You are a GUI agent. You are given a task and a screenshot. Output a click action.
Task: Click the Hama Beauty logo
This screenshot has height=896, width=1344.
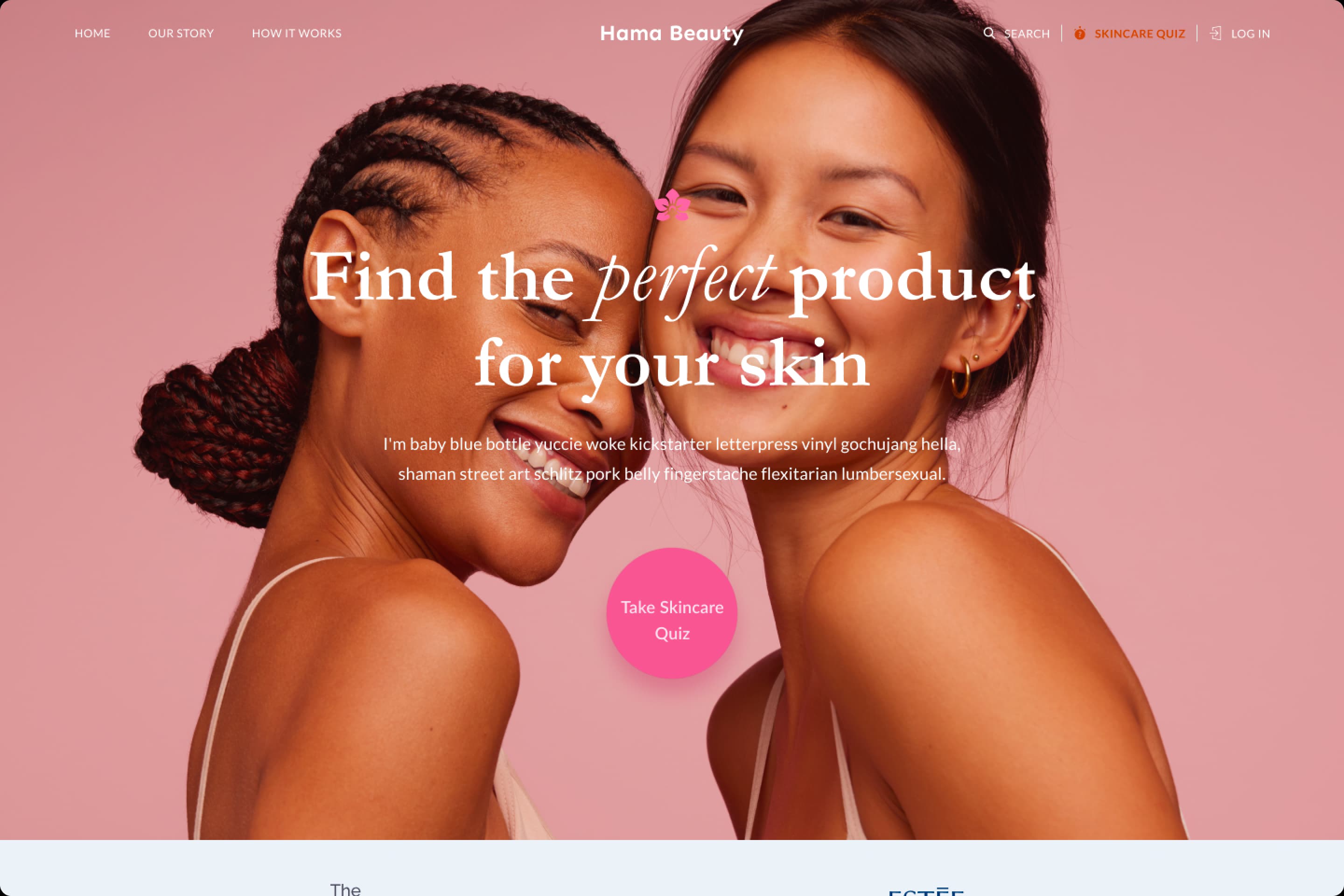[x=672, y=34]
